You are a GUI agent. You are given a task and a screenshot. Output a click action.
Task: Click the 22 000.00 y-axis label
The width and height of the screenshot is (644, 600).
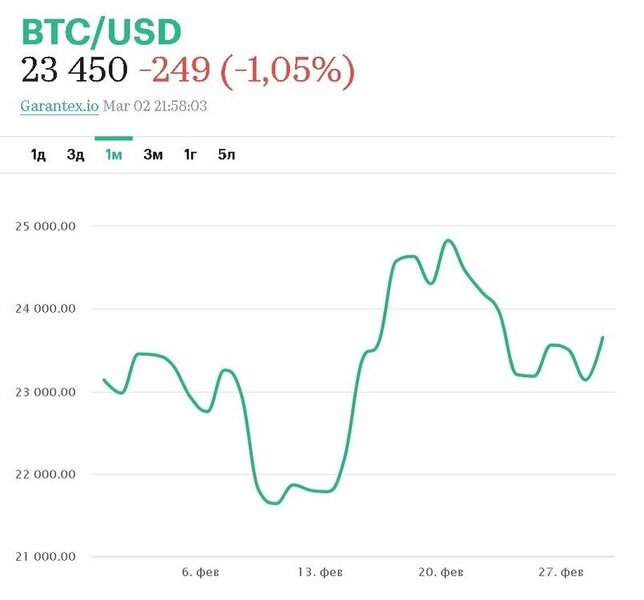click(x=48, y=474)
